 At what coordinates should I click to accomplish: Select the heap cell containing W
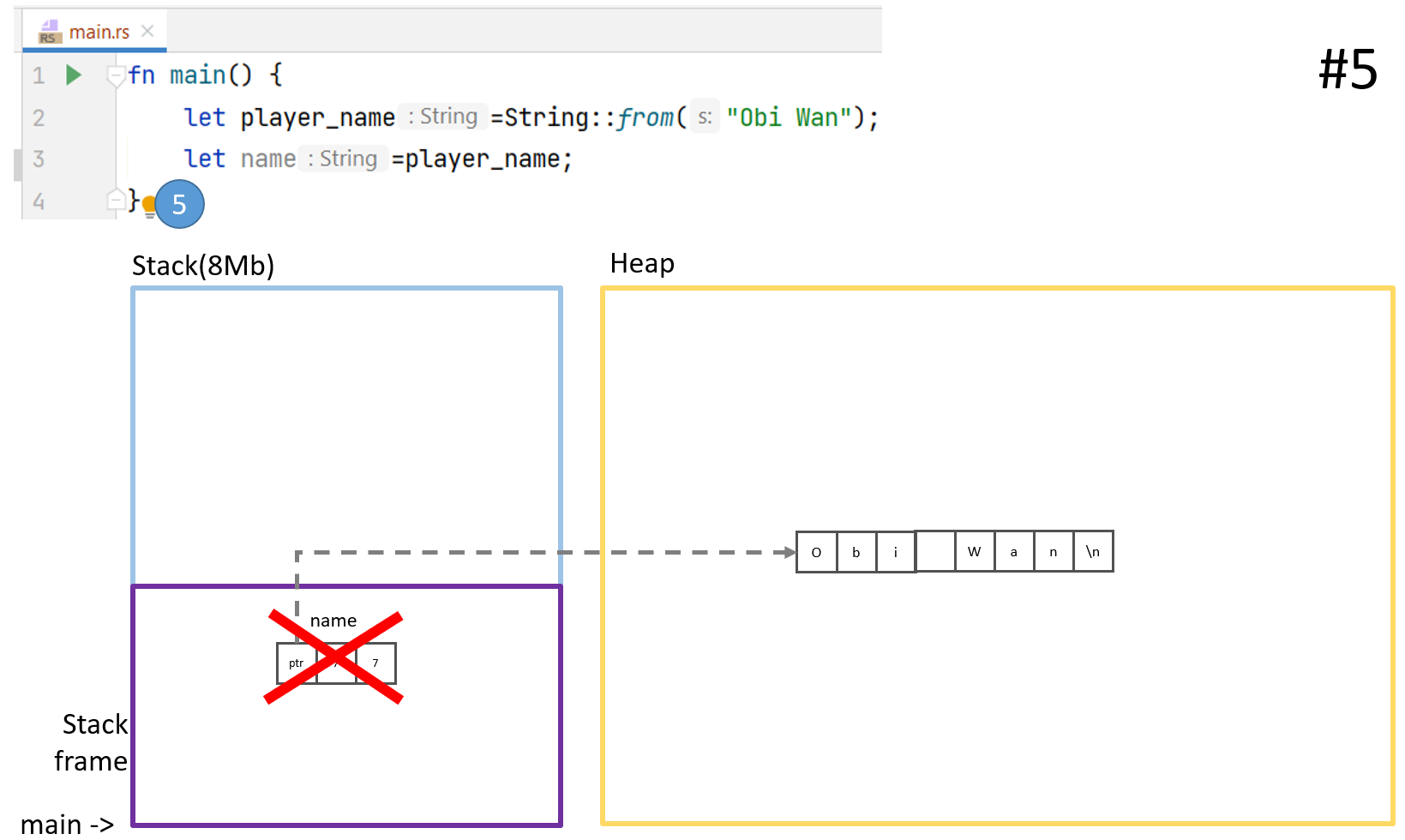[975, 552]
